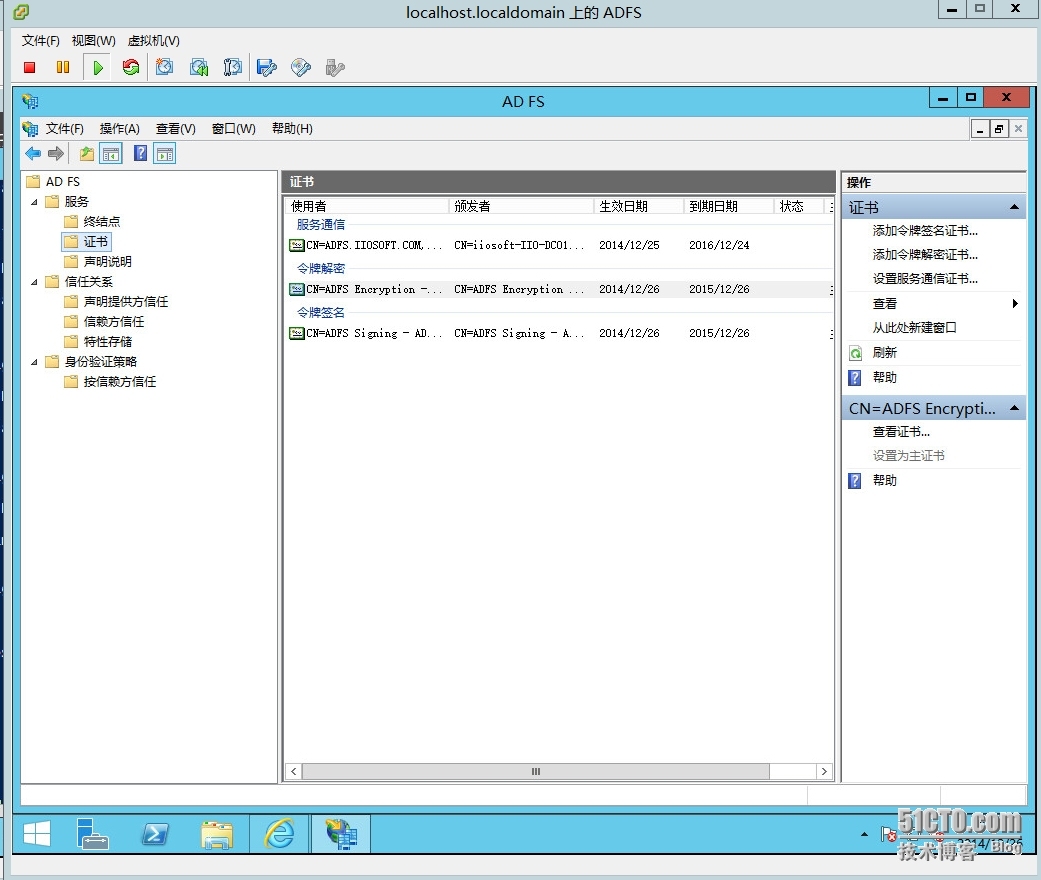
Task: Click the left scroll arrow in certificate list
Action: click(294, 771)
